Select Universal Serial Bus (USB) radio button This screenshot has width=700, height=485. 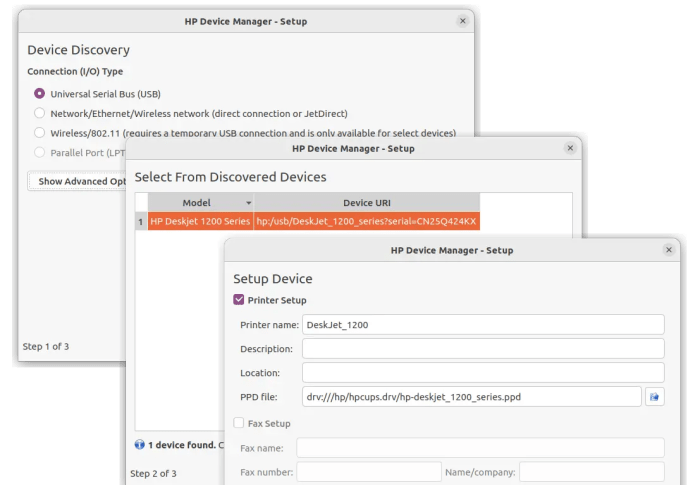click(x=40, y=94)
